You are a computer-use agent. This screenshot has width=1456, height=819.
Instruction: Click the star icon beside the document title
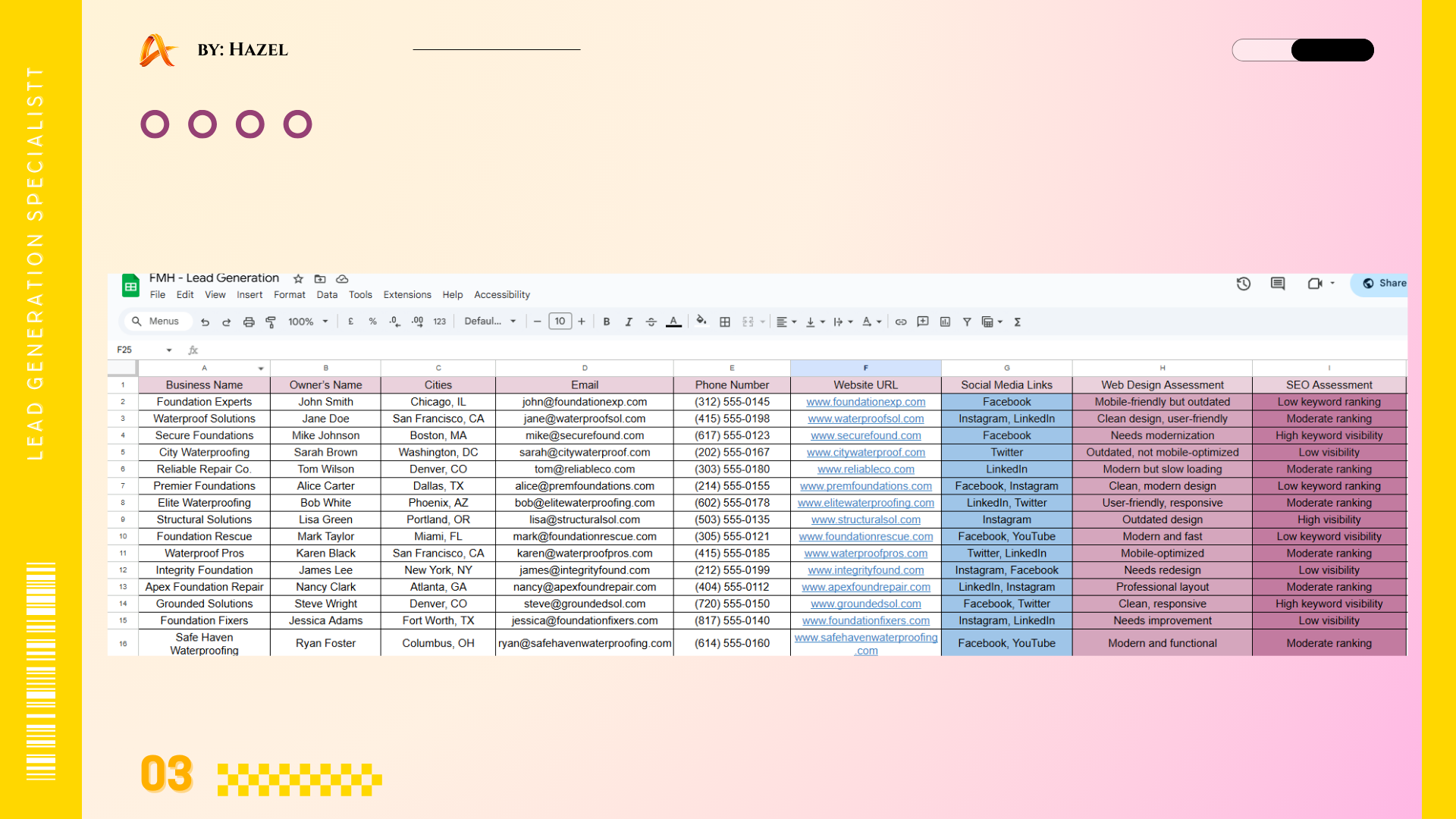point(298,279)
